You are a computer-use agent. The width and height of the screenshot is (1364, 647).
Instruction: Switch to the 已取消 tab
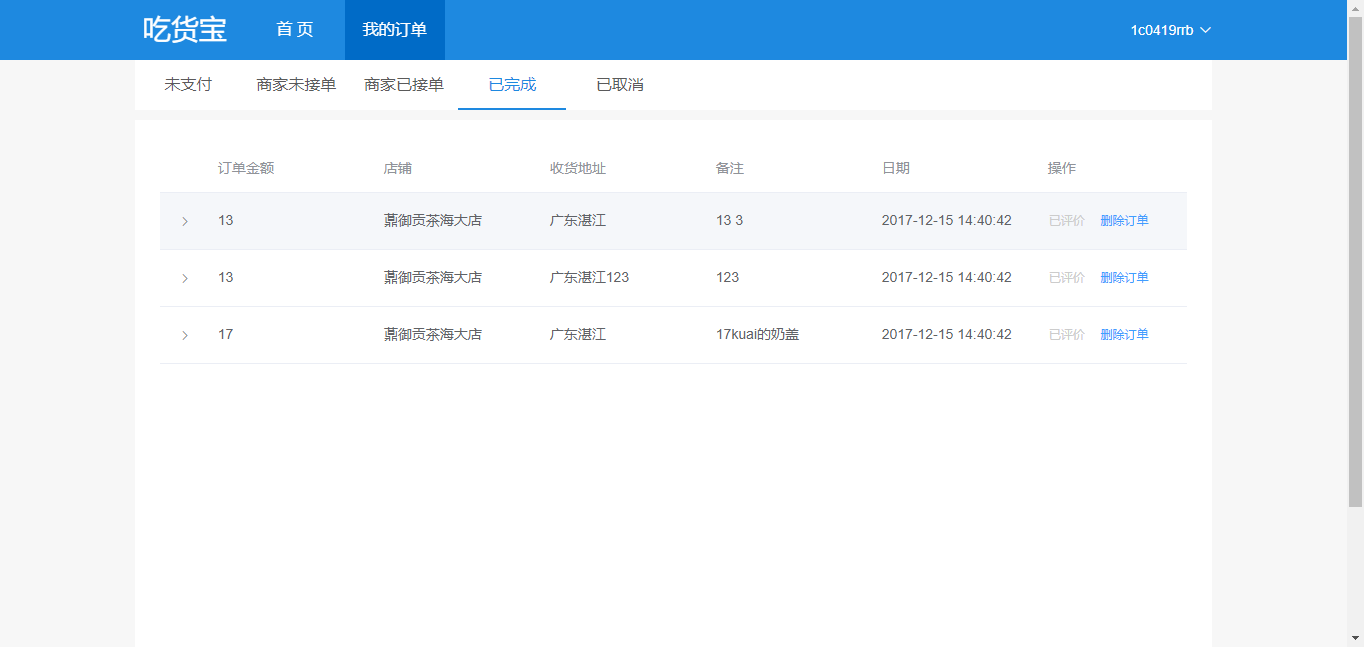(620, 85)
